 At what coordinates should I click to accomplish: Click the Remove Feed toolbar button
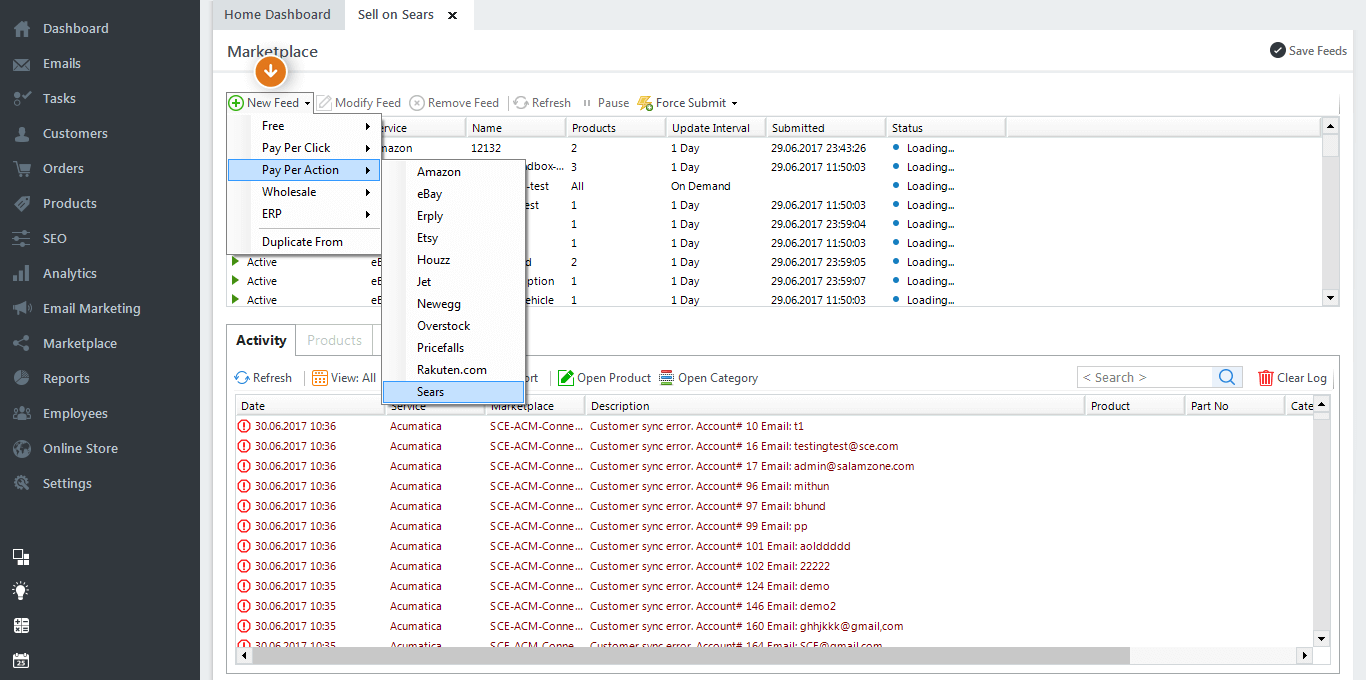coord(454,103)
